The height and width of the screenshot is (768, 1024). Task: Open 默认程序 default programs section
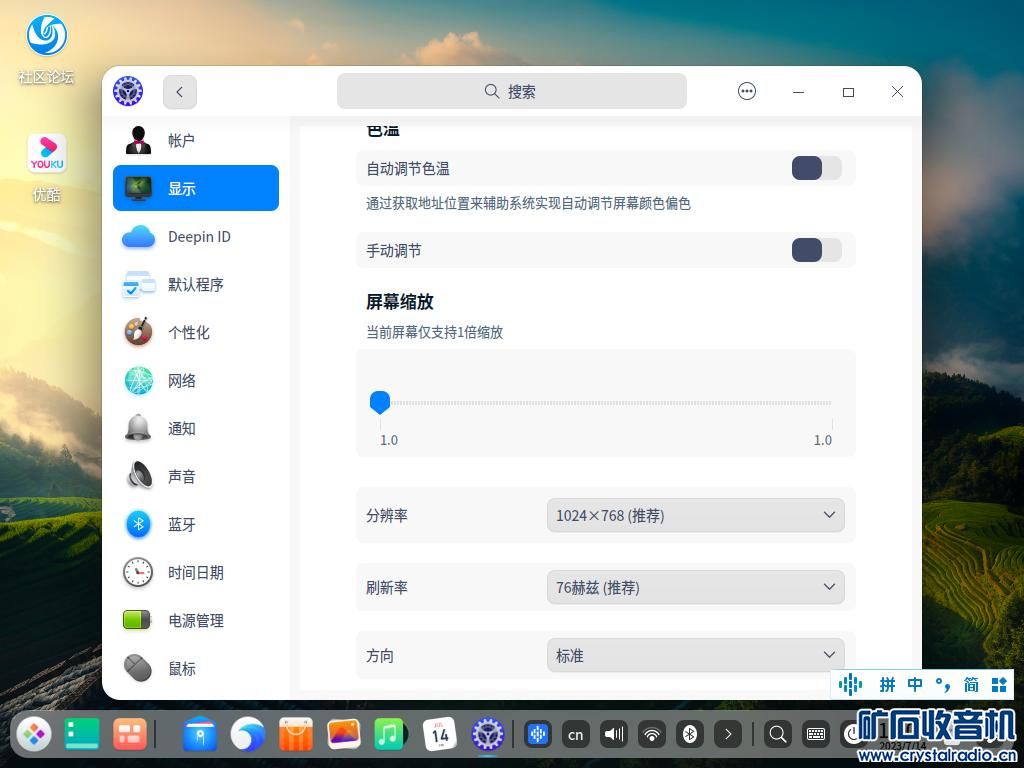[x=195, y=285]
